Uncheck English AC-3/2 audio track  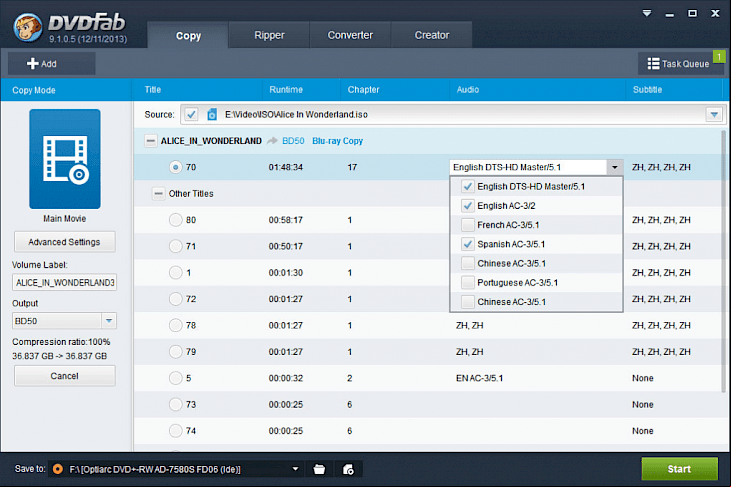[x=467, y=206]
